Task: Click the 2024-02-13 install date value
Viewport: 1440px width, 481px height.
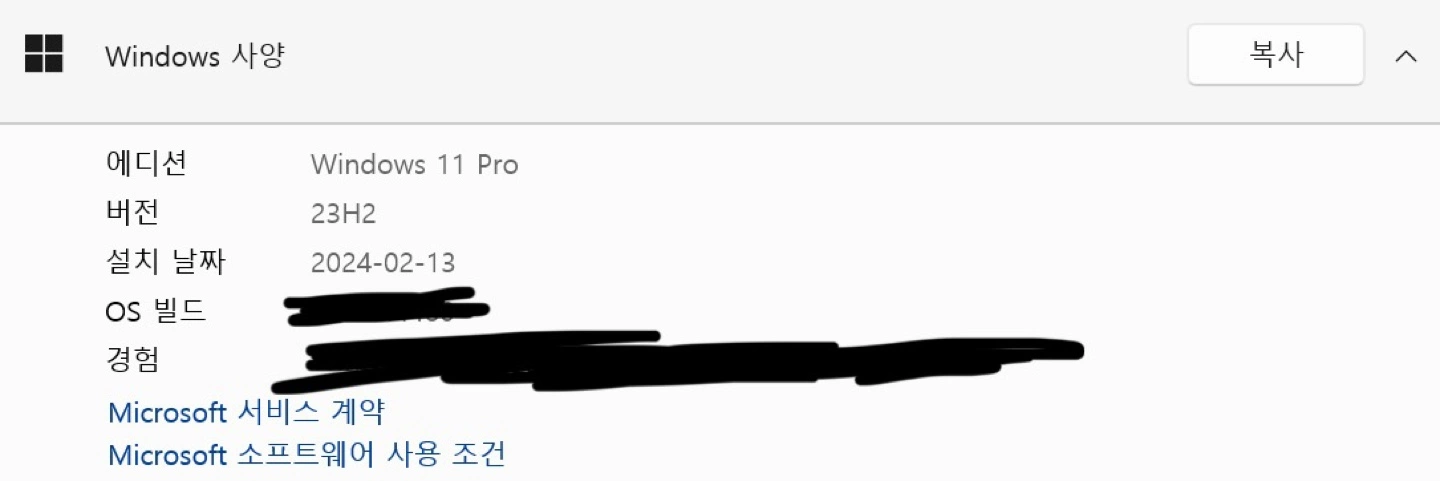Action: [x=383, y=263]
